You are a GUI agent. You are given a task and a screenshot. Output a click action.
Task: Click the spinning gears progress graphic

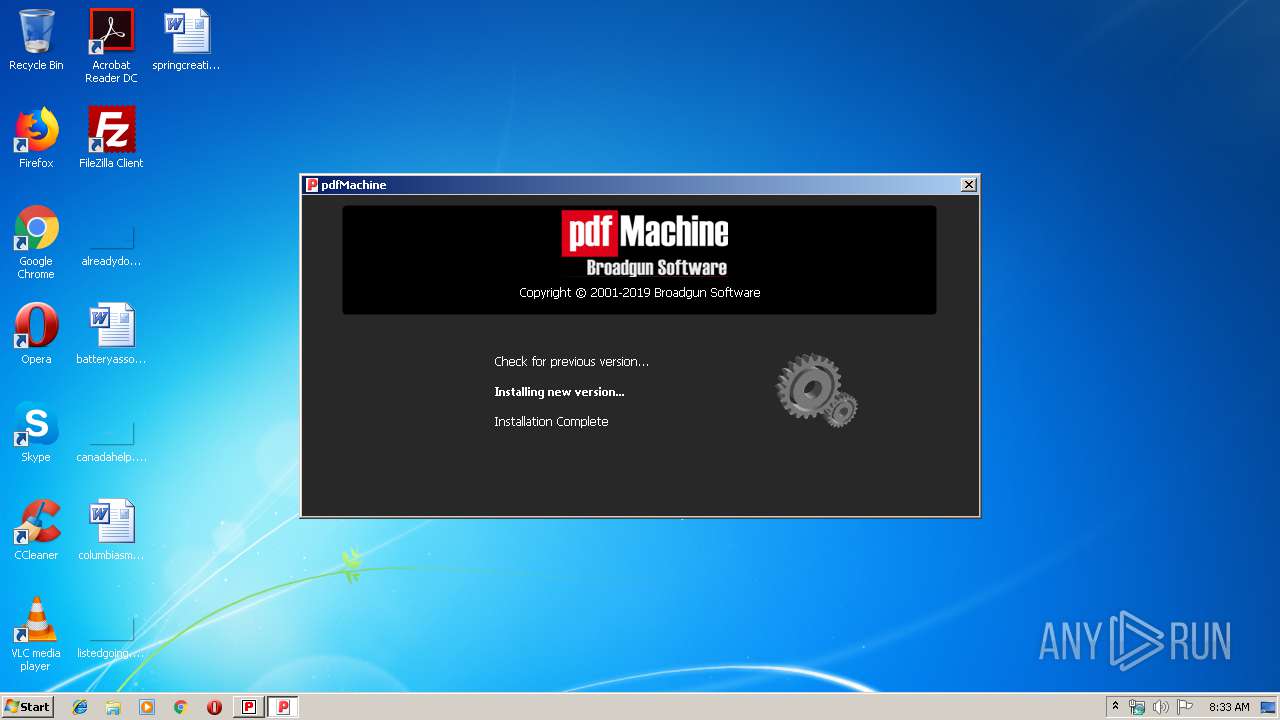[816, 391]
